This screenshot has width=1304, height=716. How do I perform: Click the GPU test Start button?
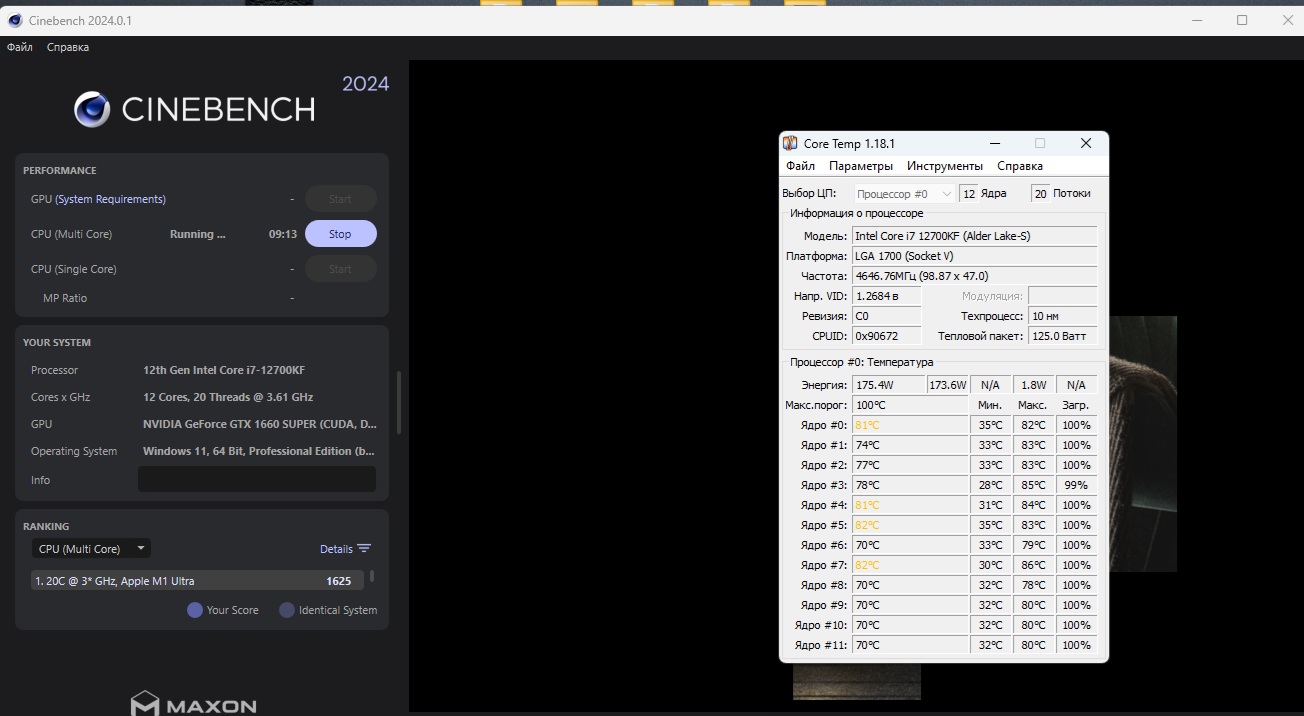[x=341, y=199]
